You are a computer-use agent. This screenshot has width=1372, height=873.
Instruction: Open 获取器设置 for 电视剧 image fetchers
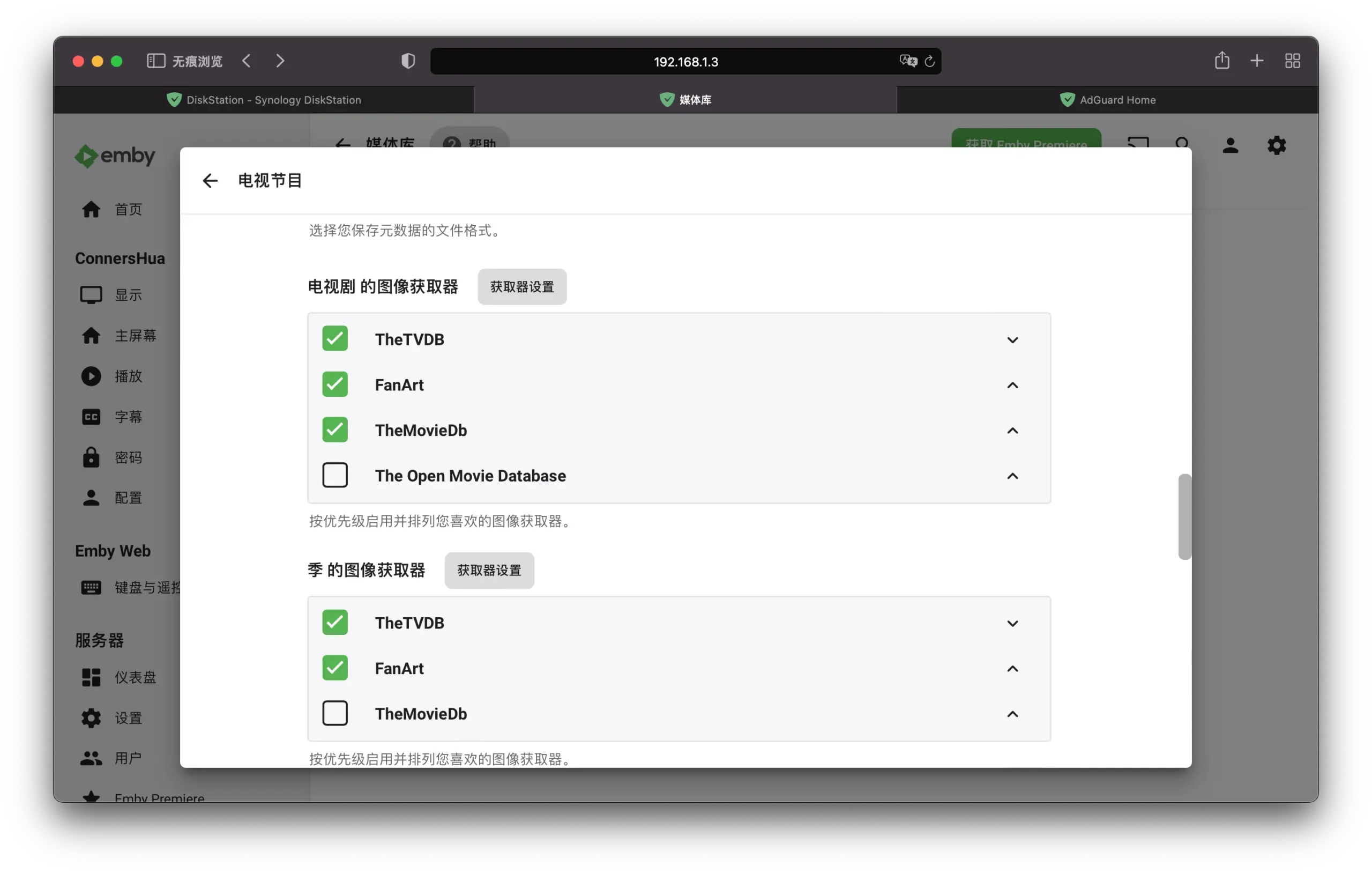point(522,287)
